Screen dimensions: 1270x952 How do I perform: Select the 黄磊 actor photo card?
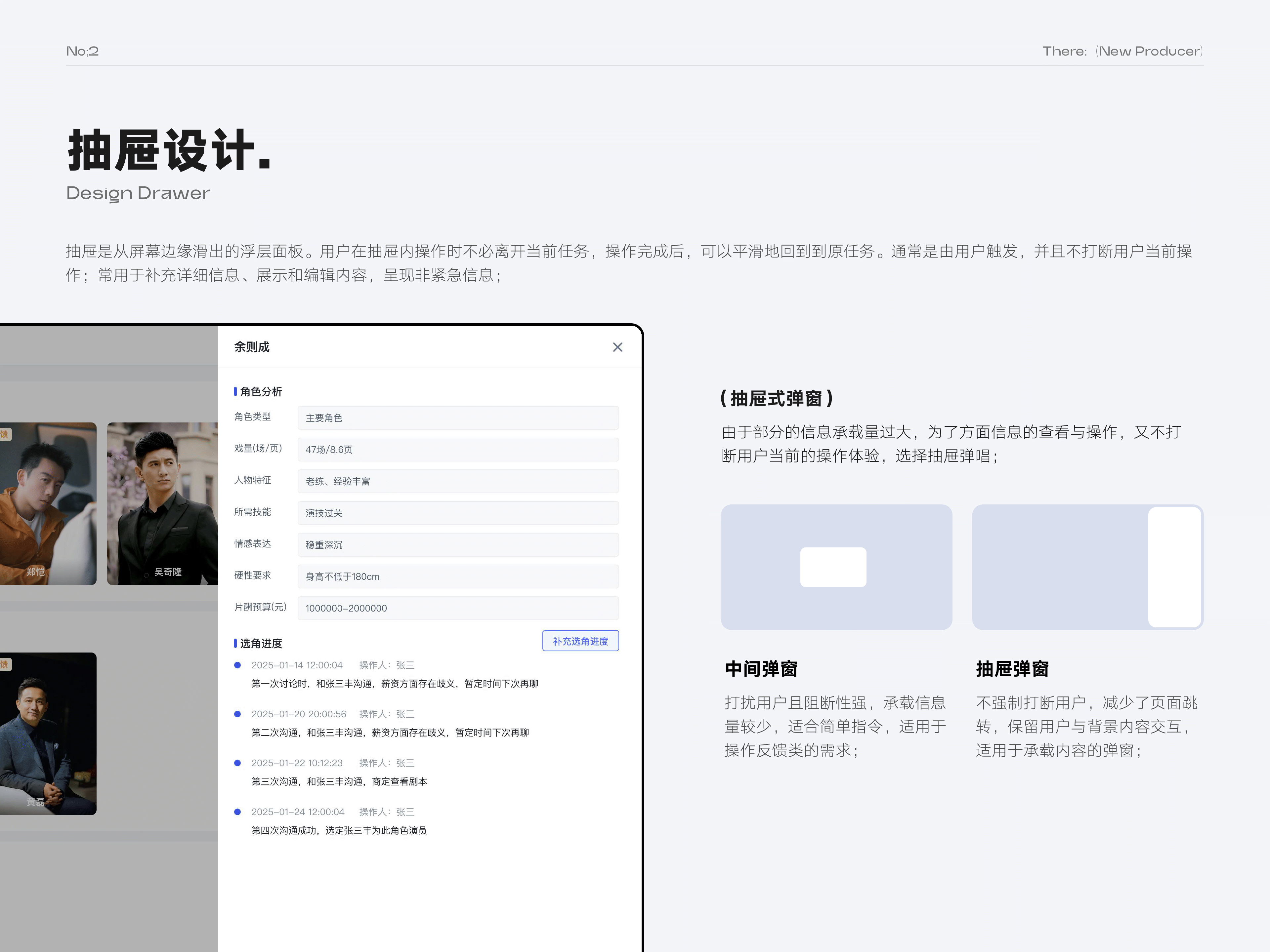tap(48, 734)
